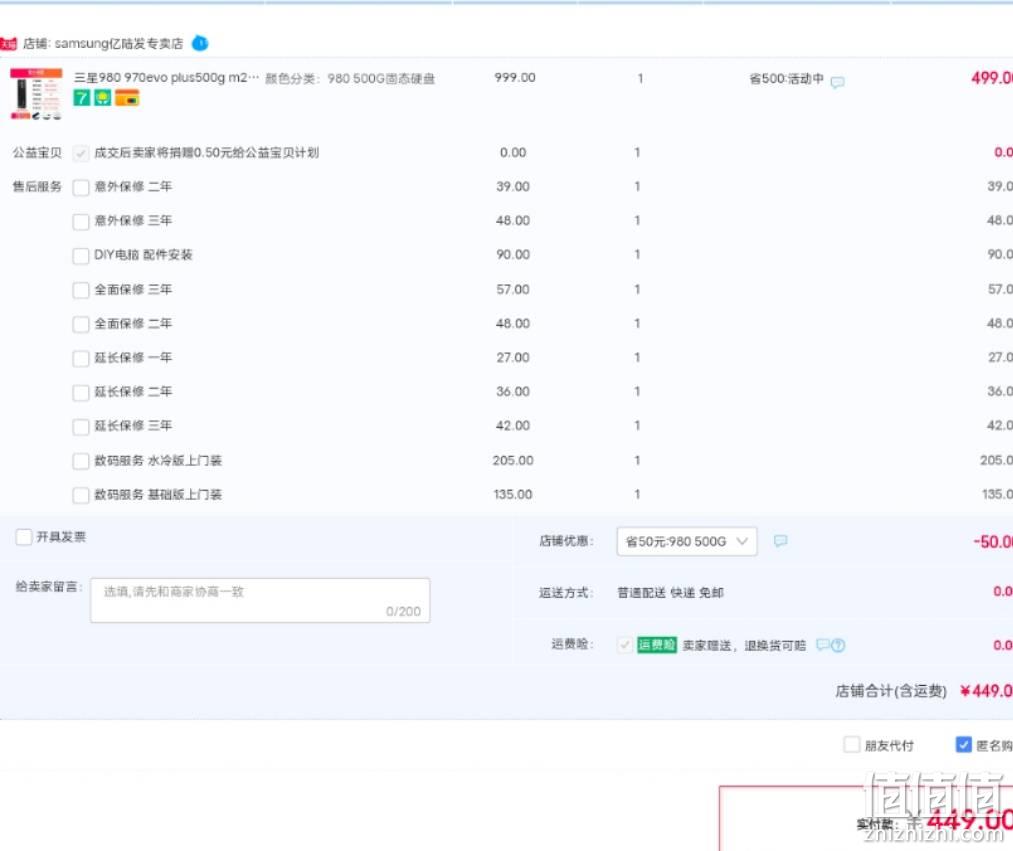The image size is (1013, 851).
Task: Select the DIY电脑 配件安装 checkbox
Action: pos(81,256)
